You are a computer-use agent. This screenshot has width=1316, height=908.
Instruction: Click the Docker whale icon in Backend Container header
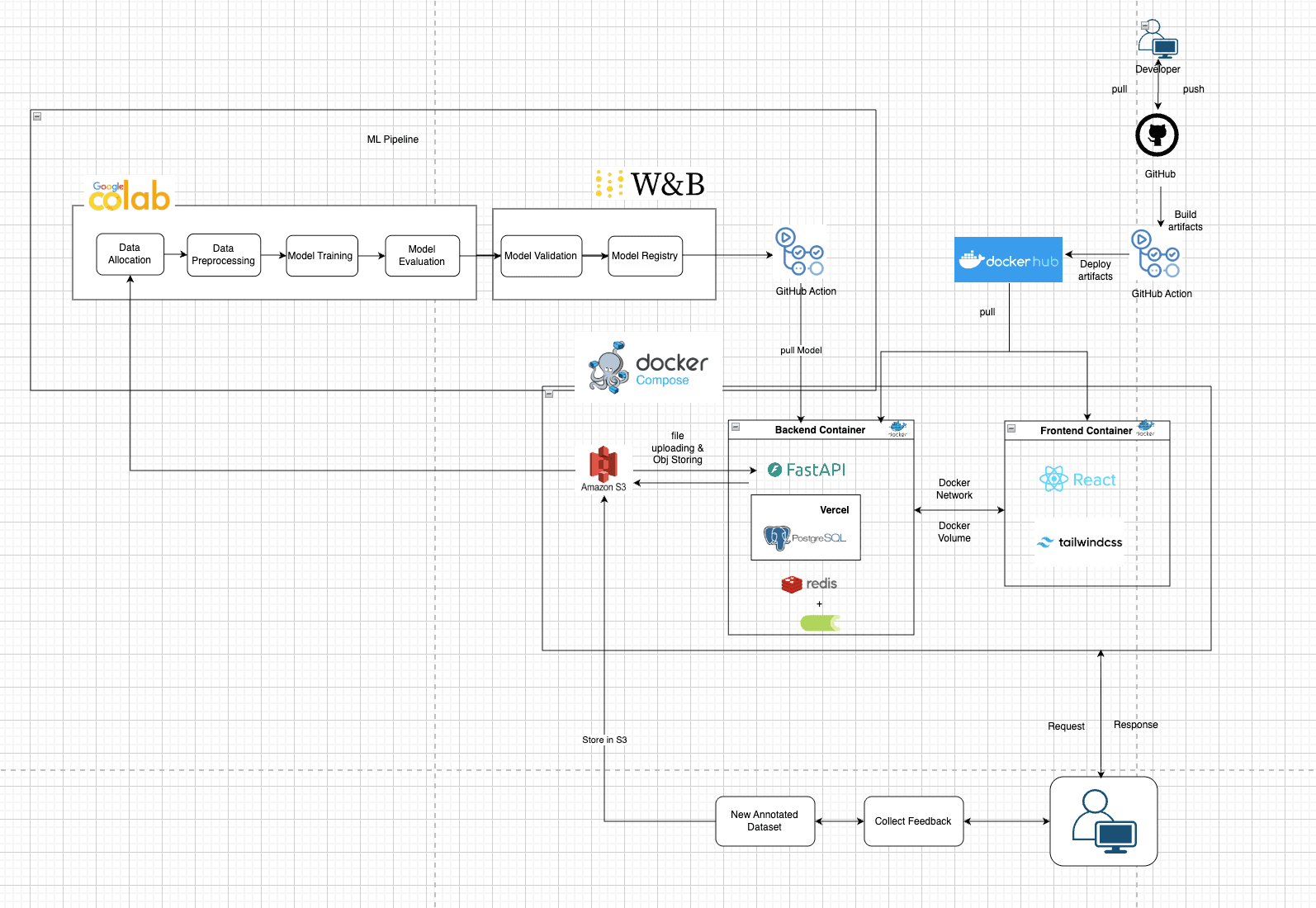click(898, 429)
